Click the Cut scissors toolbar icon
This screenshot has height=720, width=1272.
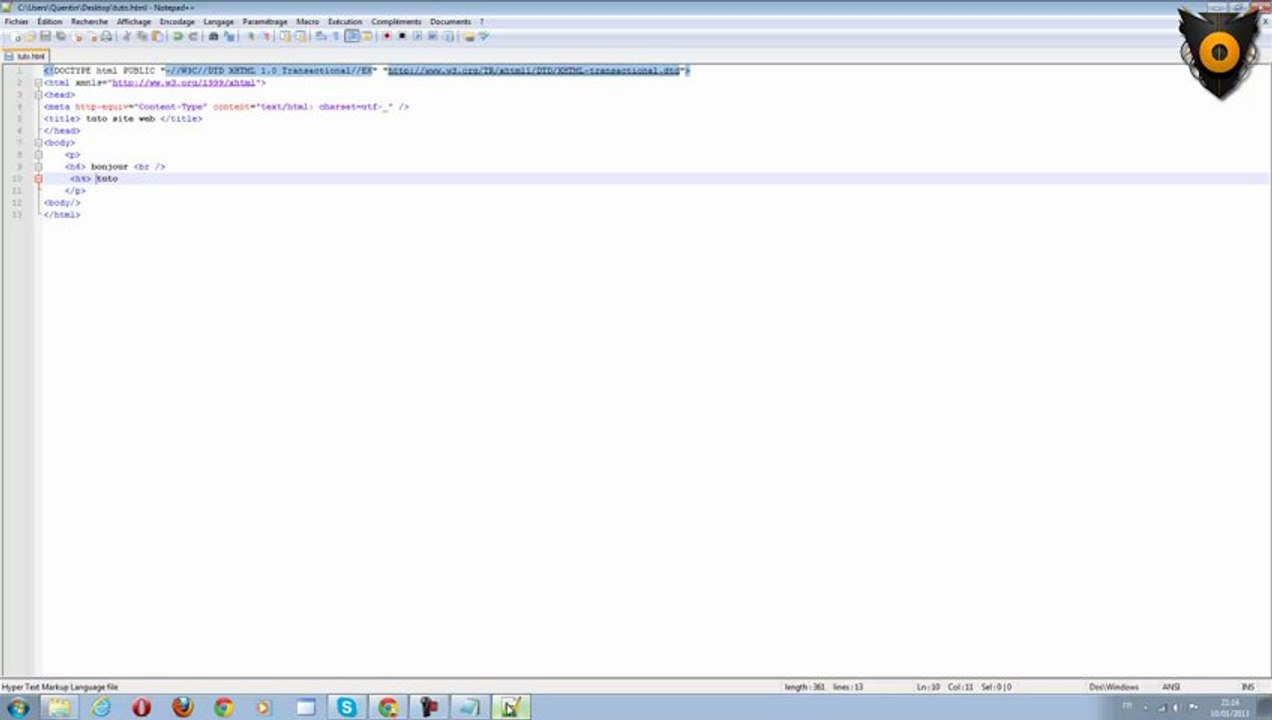pyautogui.click(x=126, y=36)
